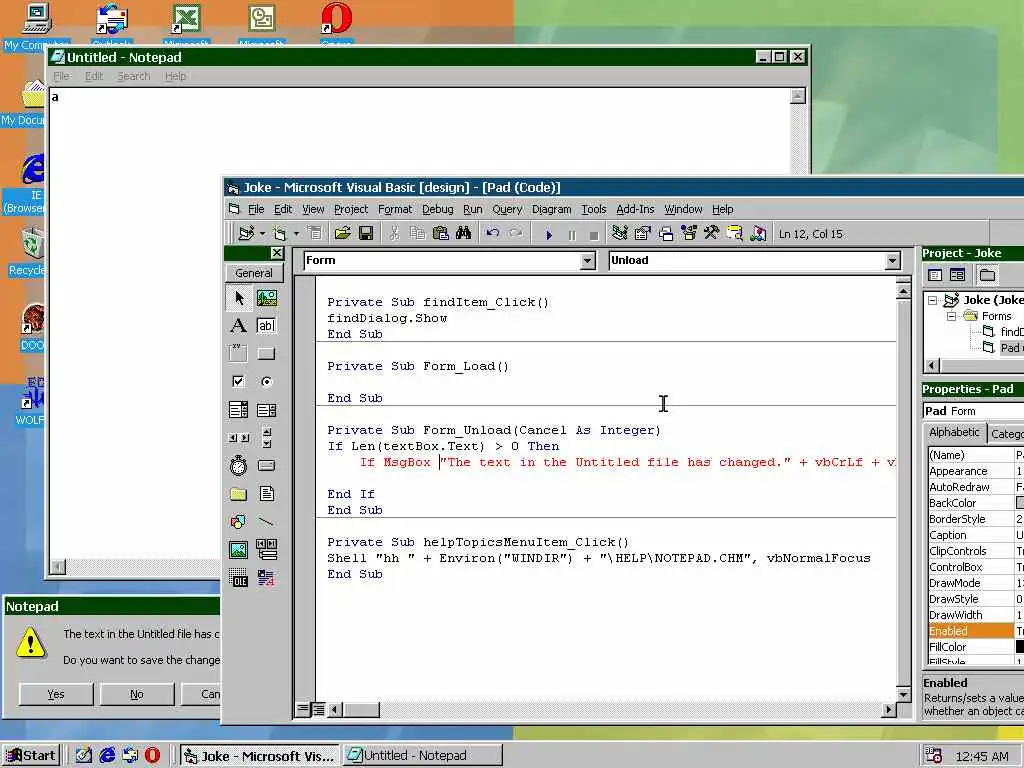Open the Properties Window toolbar icon

(x=643, y=233)
